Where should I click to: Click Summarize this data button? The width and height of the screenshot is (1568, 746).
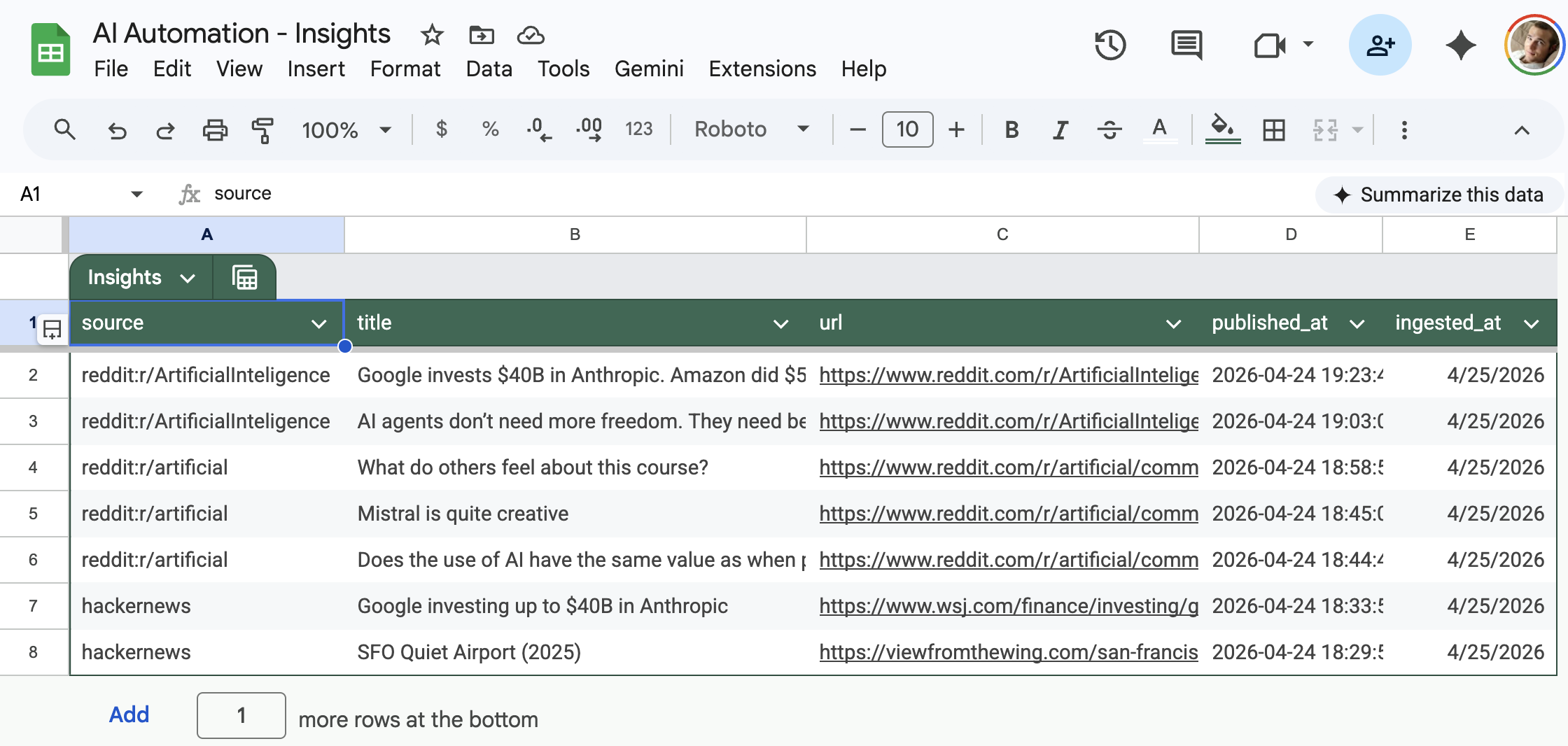(1438, 195)
